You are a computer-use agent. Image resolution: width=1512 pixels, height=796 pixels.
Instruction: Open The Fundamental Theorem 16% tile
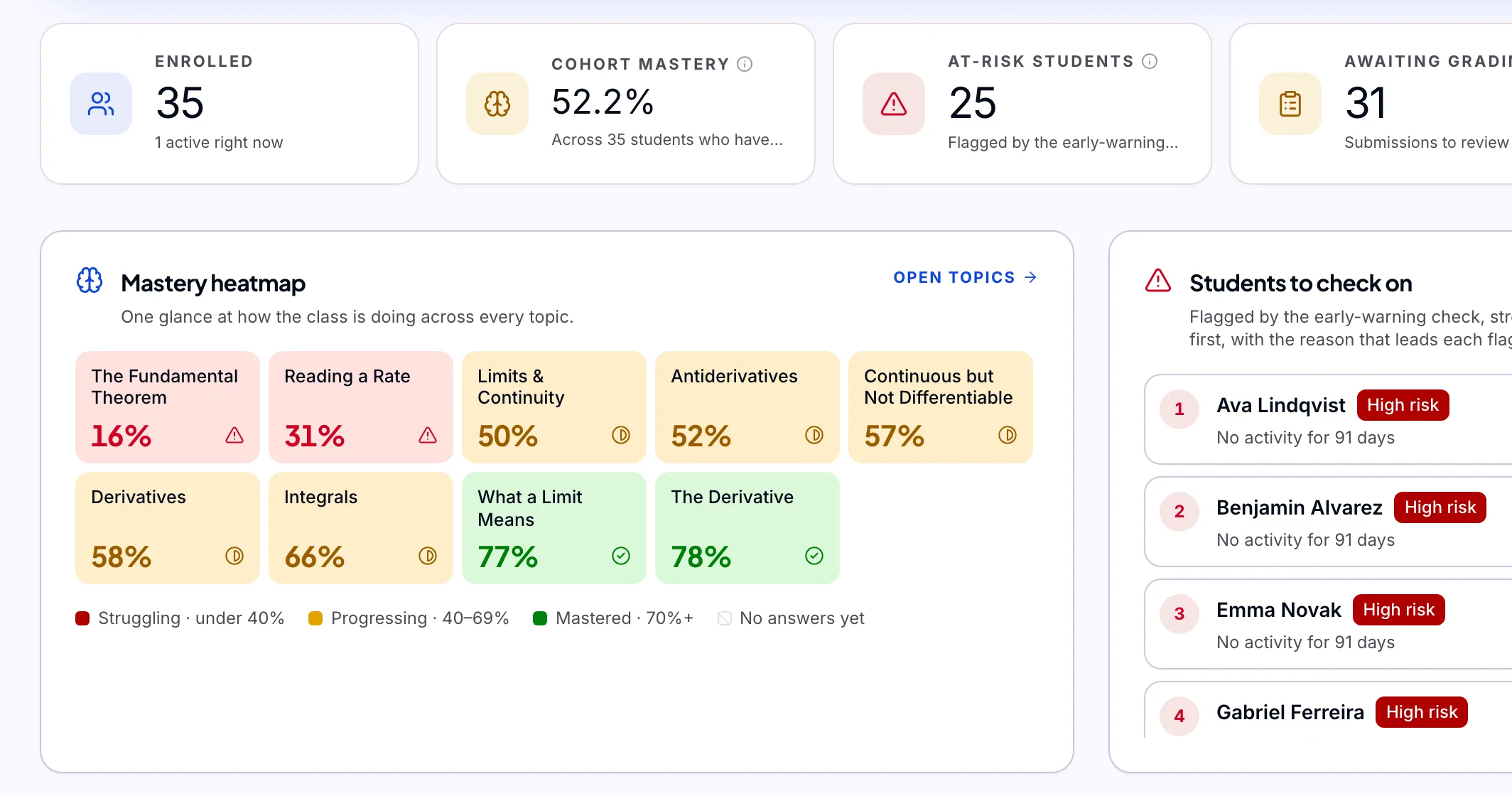click(x=168, y=407)
